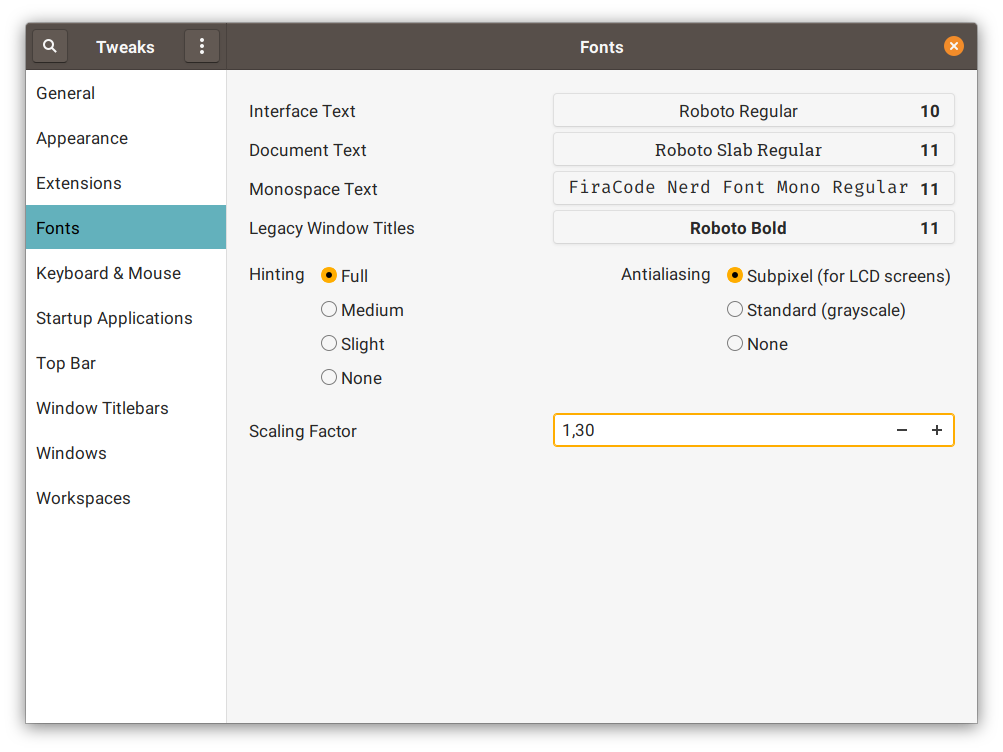Screen dimensions: 1003x752
Task: Click the Scaling Factor label
Action: tap(303, 431)
